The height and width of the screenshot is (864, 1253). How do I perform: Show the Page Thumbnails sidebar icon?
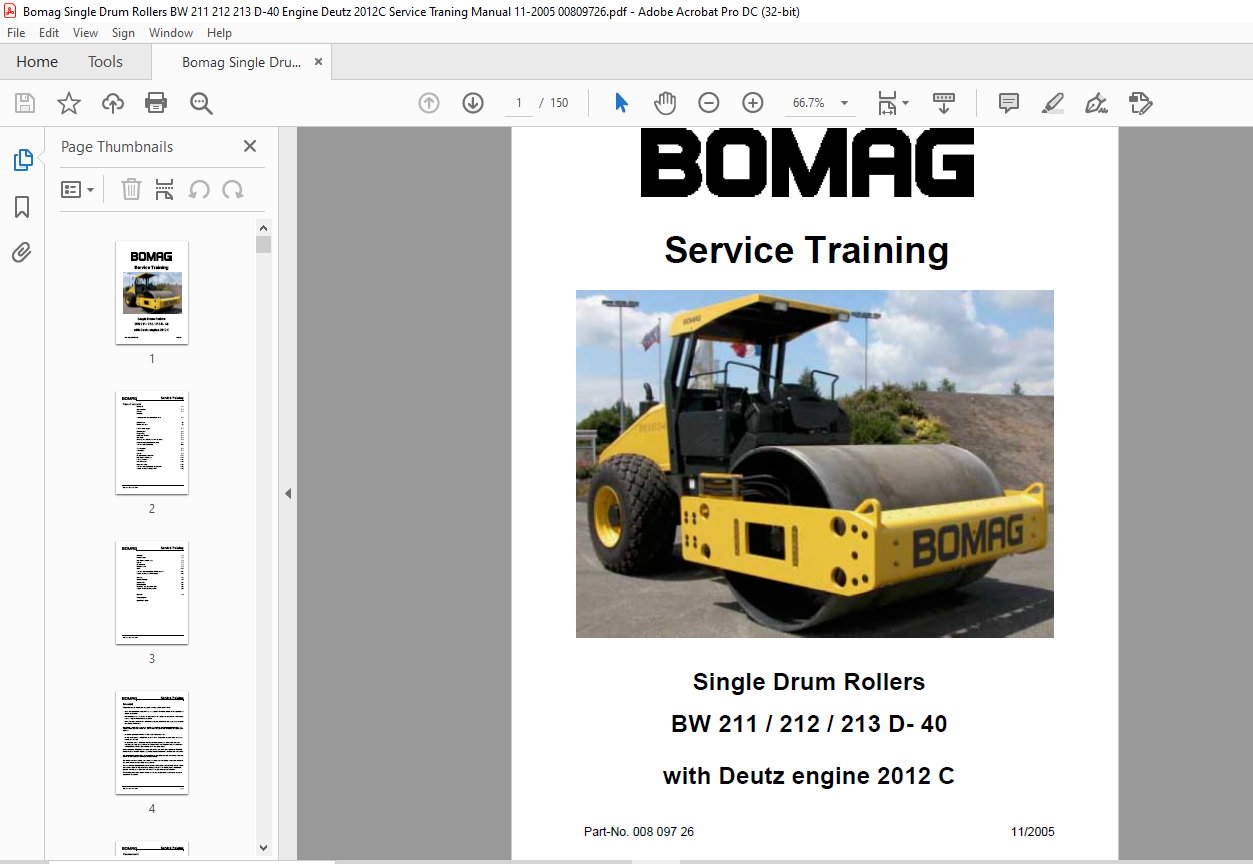(22, 160)
